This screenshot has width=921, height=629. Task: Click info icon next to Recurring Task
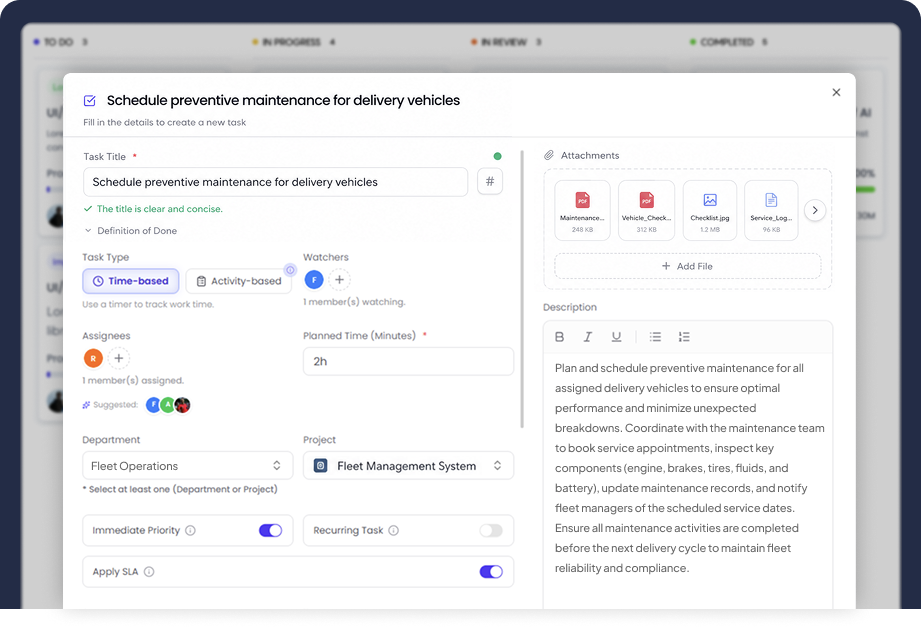click(394, 530)
